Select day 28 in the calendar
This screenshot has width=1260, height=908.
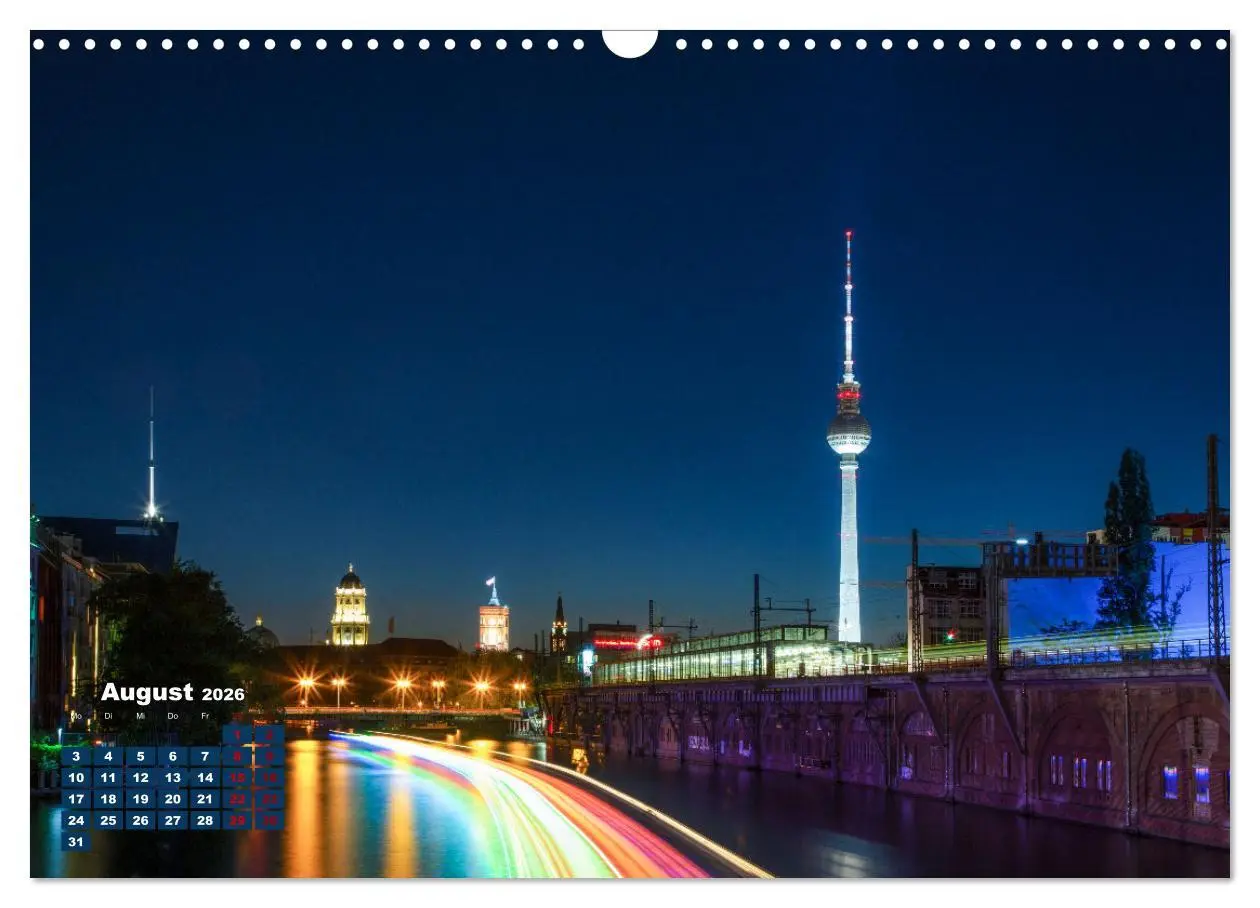point(205,821)
